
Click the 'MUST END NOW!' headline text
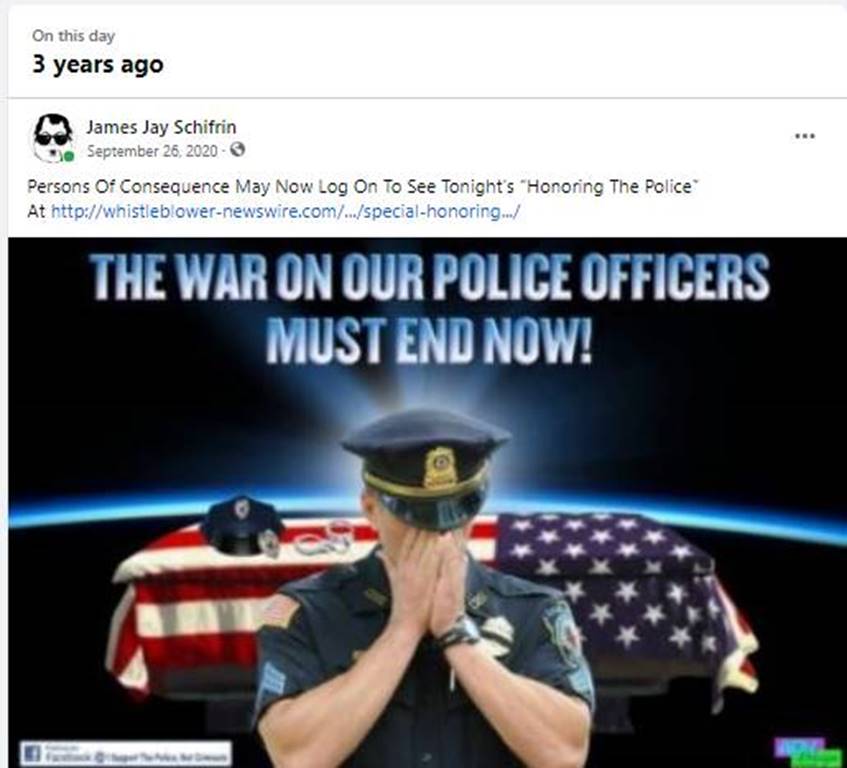pos(429,341)
